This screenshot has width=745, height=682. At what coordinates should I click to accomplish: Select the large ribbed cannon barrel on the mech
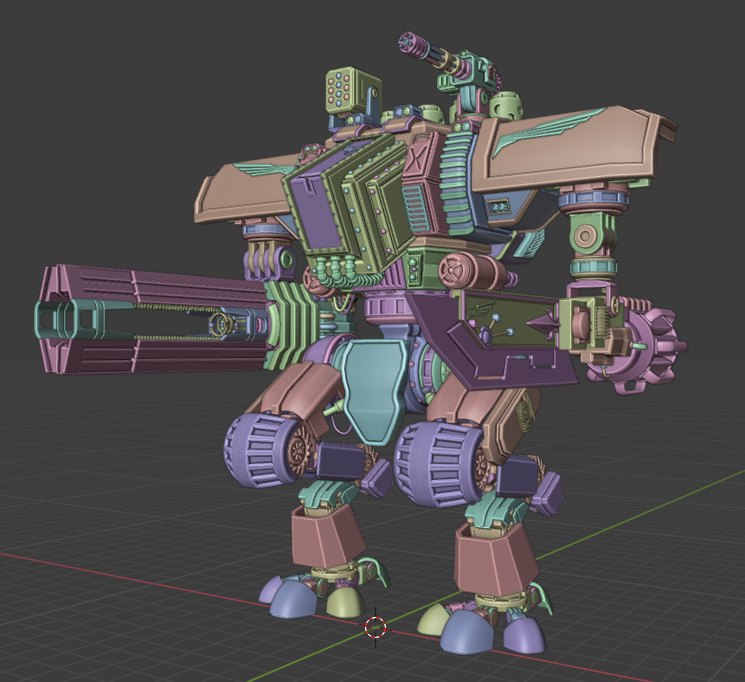(x=152, y=317)
